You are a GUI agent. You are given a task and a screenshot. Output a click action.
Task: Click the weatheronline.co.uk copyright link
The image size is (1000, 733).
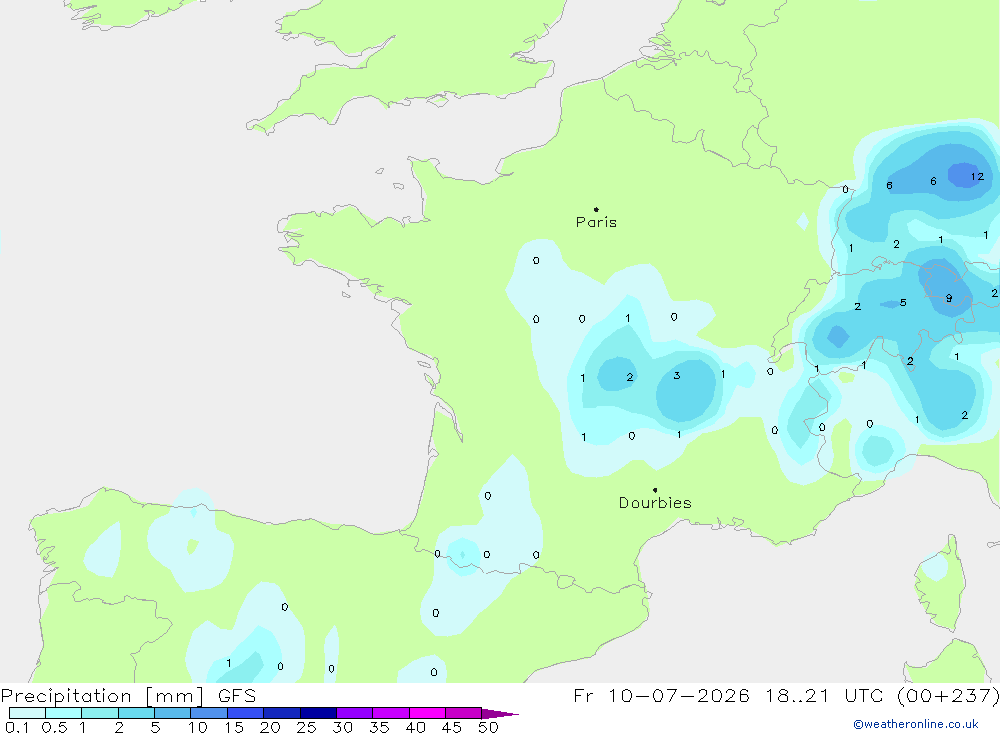tap(916, 724)
